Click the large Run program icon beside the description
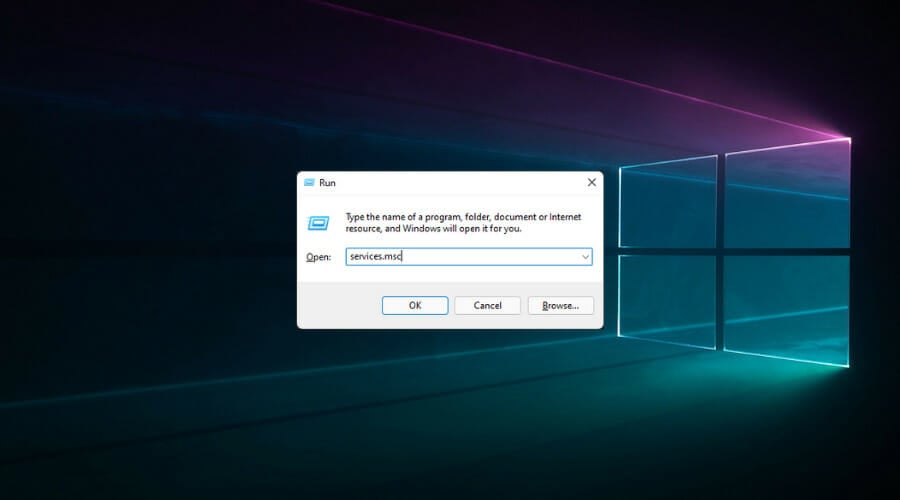 (x=319, y=223)
